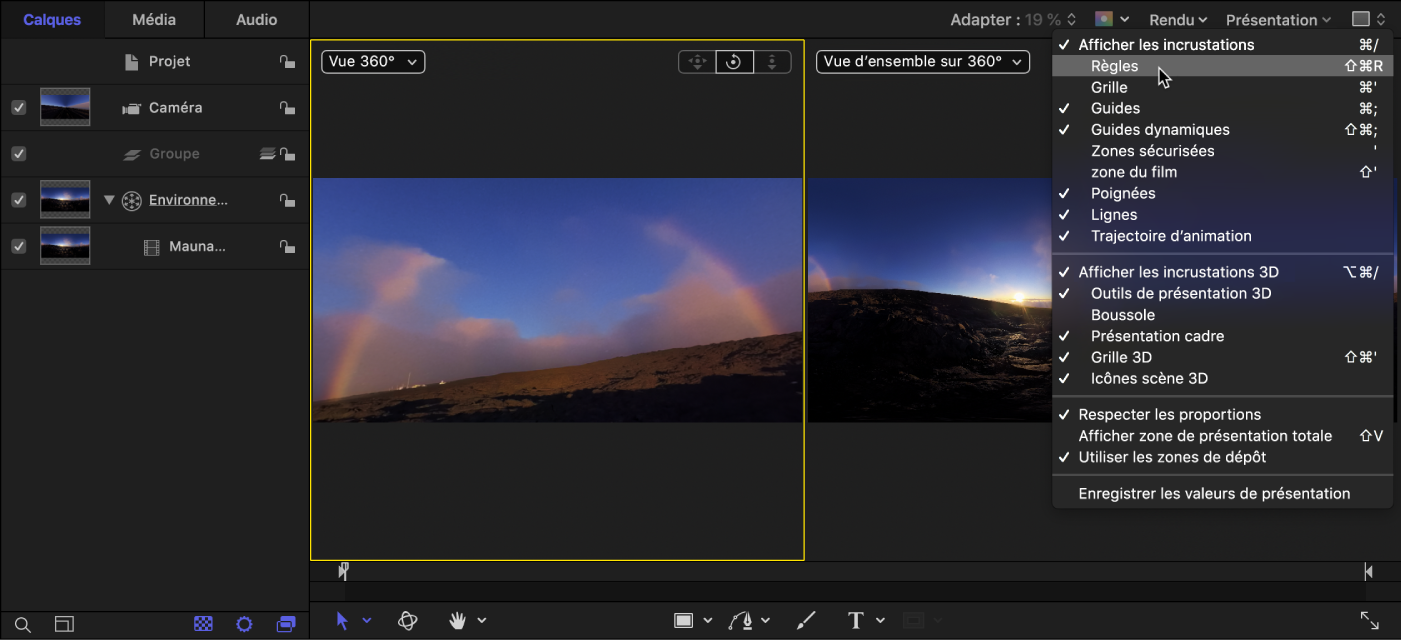
Task: Switch to the Média tab
Action: (154, 19)
